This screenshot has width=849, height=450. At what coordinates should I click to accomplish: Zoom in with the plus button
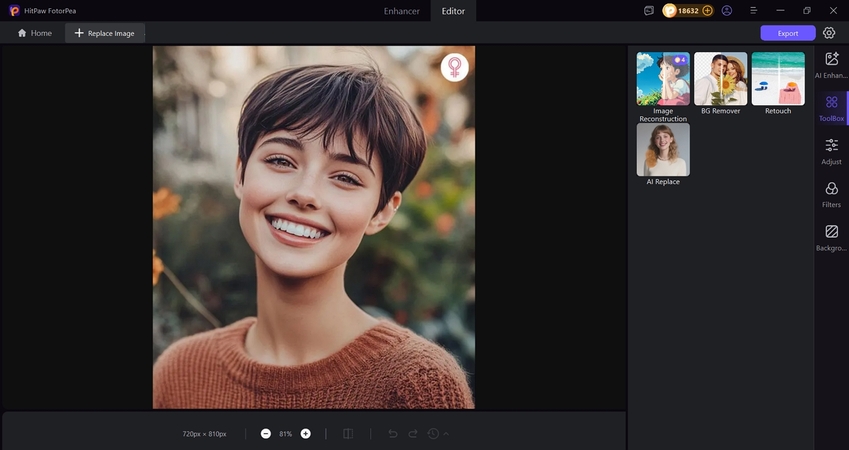coord(306,434)
